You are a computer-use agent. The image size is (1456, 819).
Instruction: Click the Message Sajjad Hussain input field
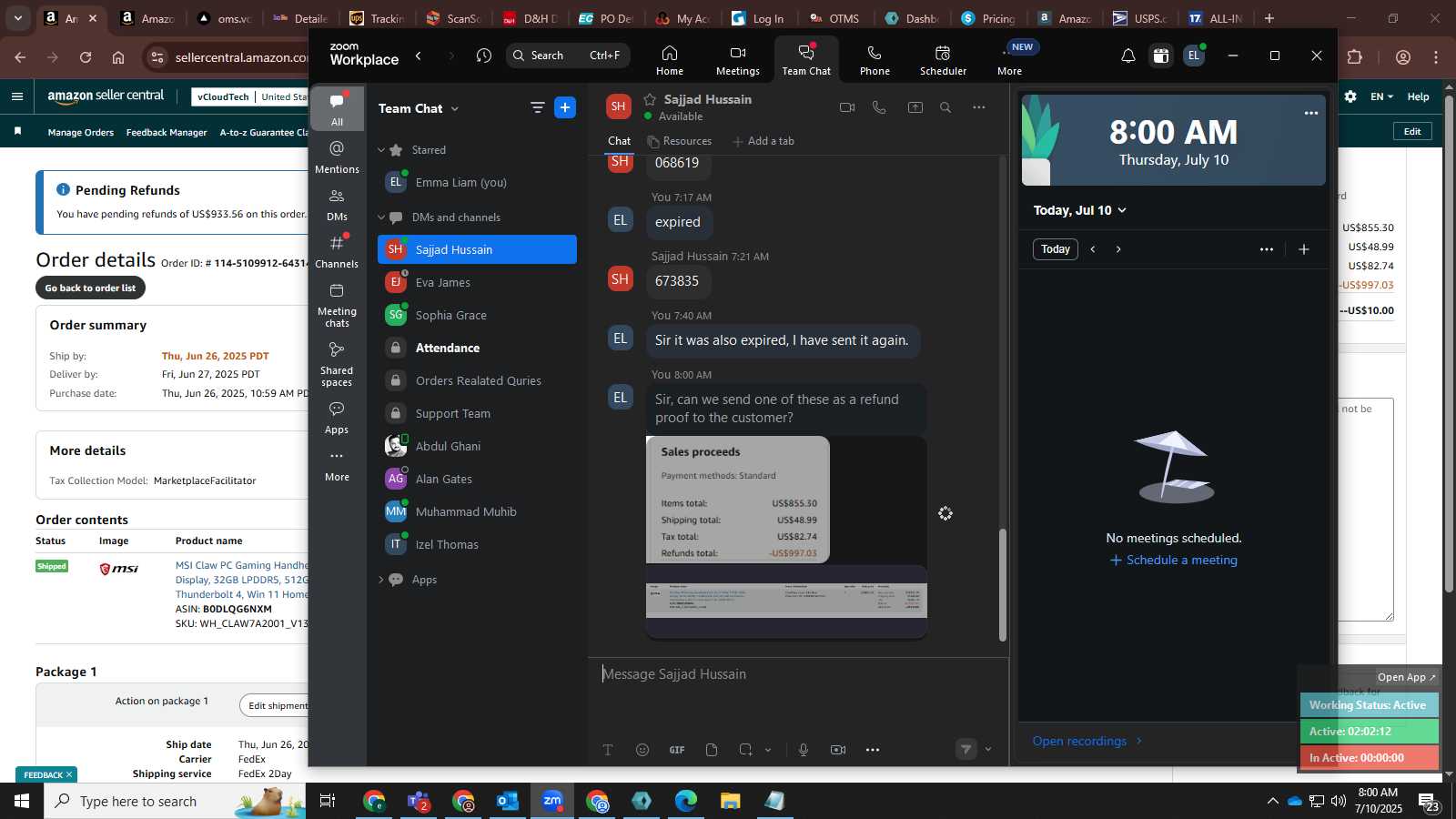click(797, 674)
